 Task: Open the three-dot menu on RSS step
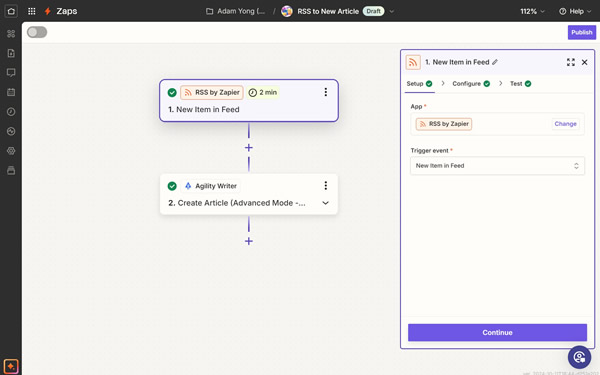326,92
